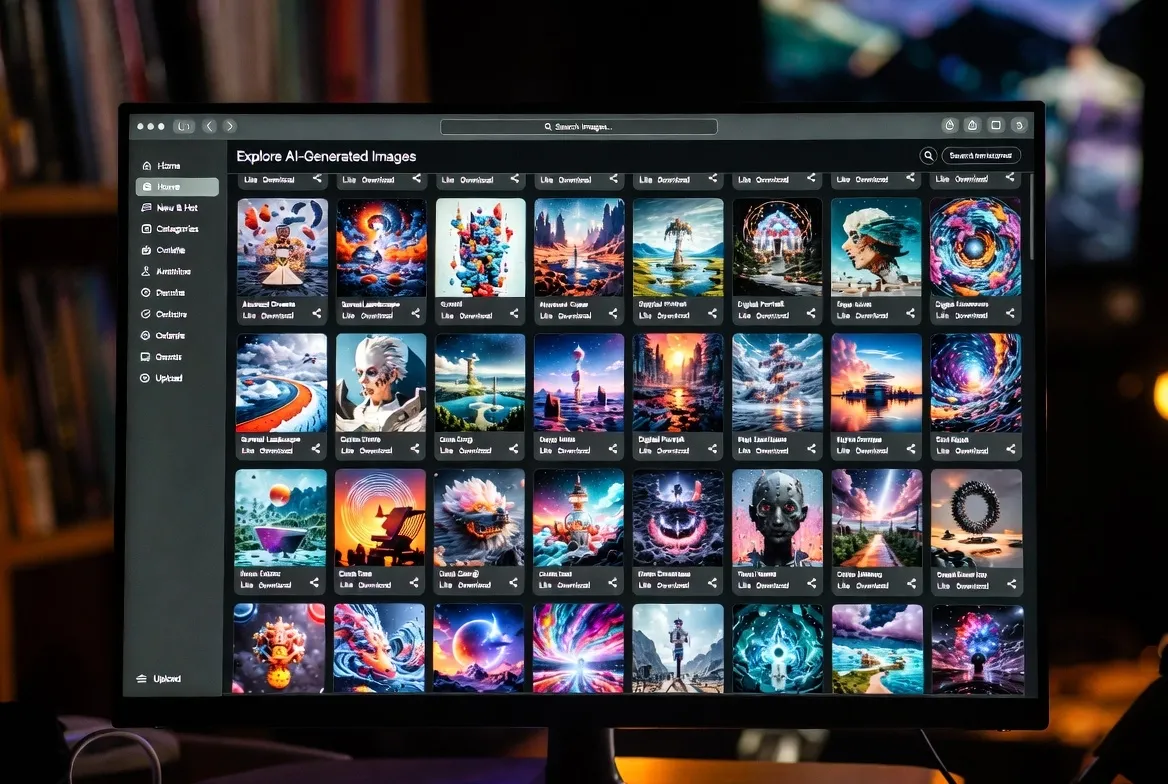Like the black ring sculpture image

pos(944,587)
